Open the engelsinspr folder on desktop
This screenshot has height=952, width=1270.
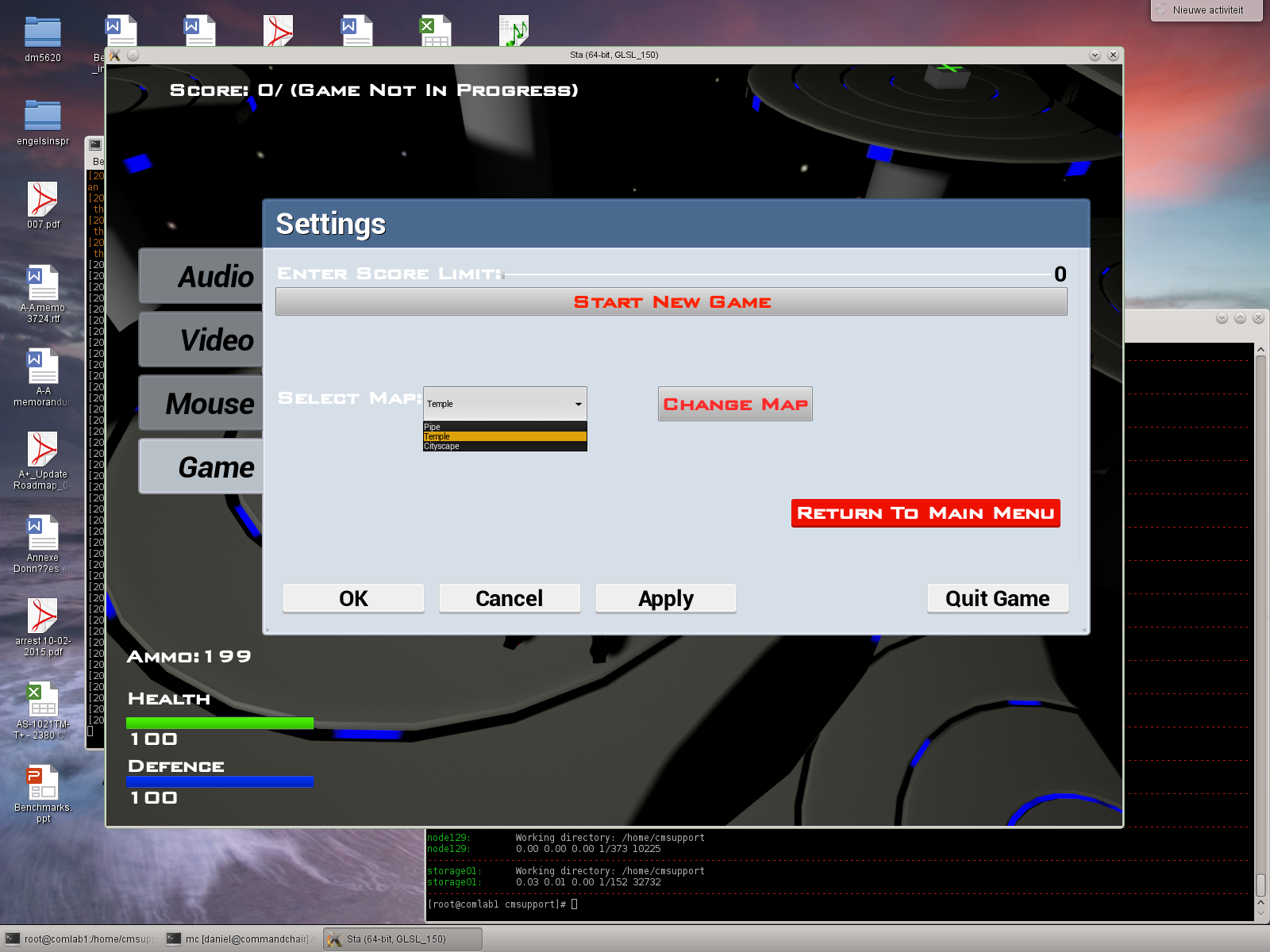click(x=43, y=116)
